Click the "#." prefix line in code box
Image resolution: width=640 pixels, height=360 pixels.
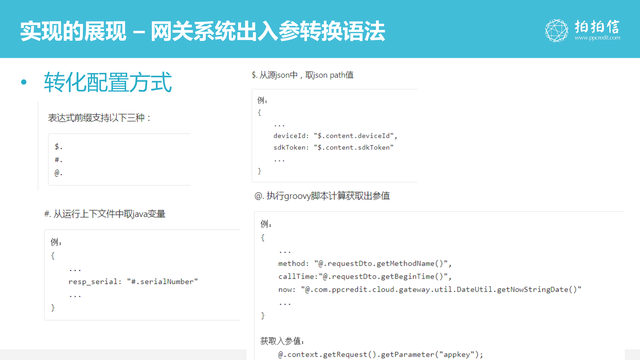(58, 160)
